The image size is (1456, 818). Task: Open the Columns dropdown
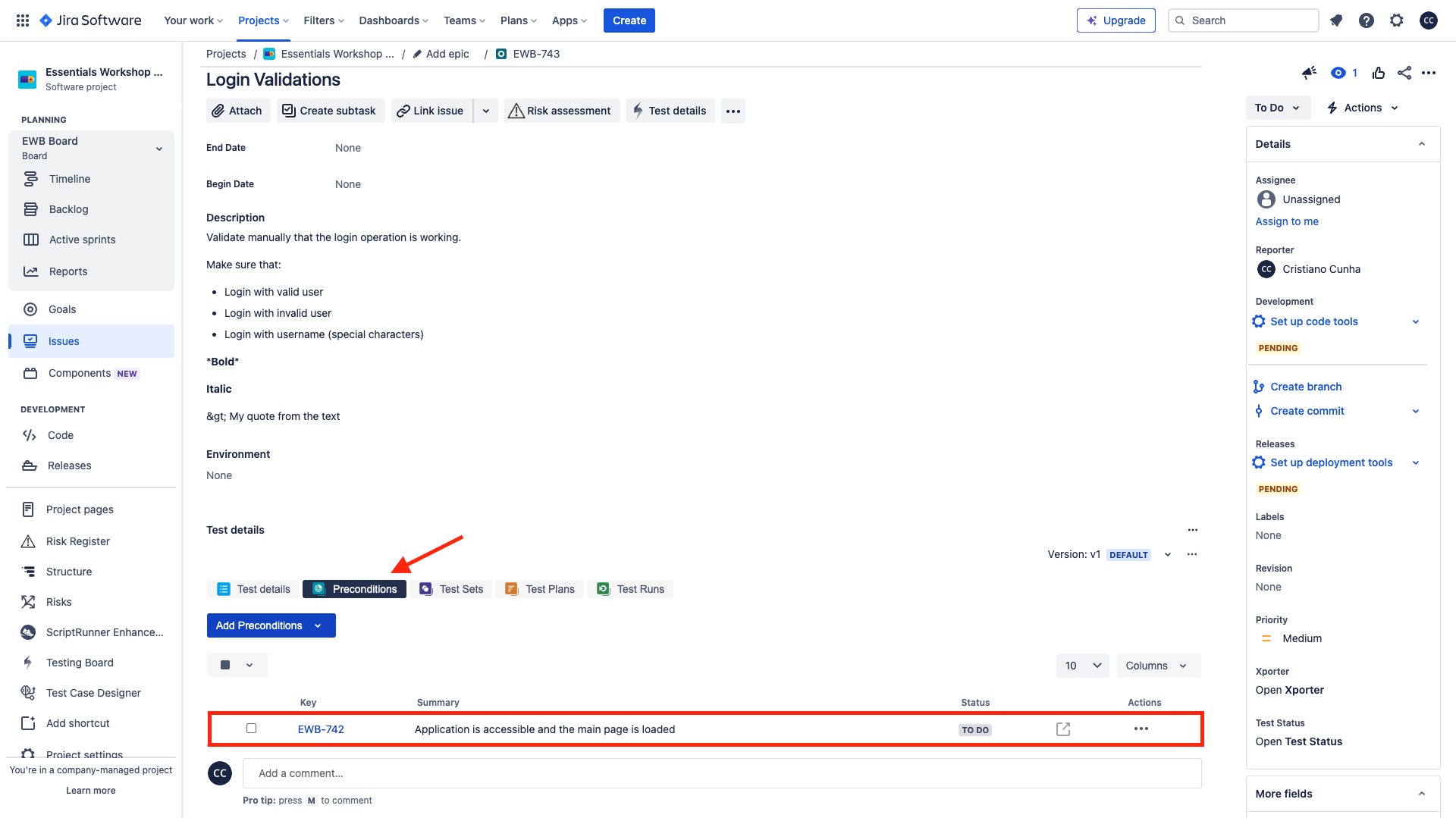coord(1158,666)
